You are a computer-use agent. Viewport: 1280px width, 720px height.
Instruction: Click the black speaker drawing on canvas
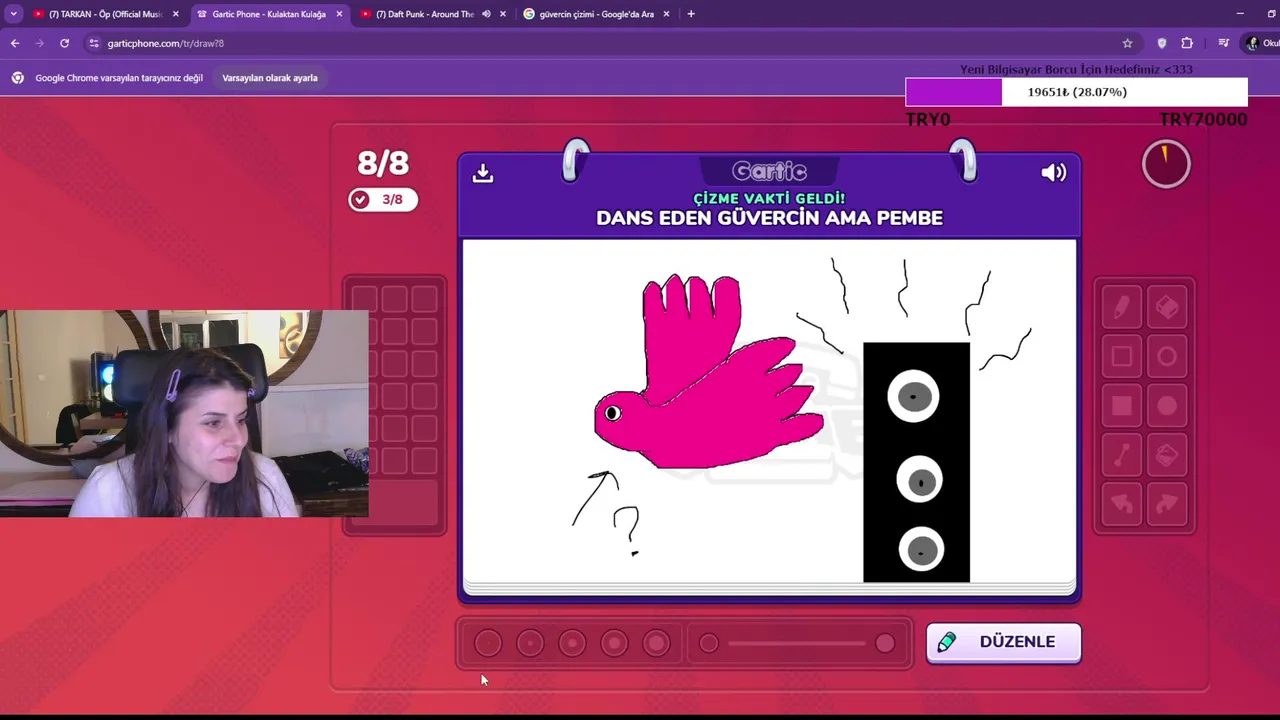[916, 462]
